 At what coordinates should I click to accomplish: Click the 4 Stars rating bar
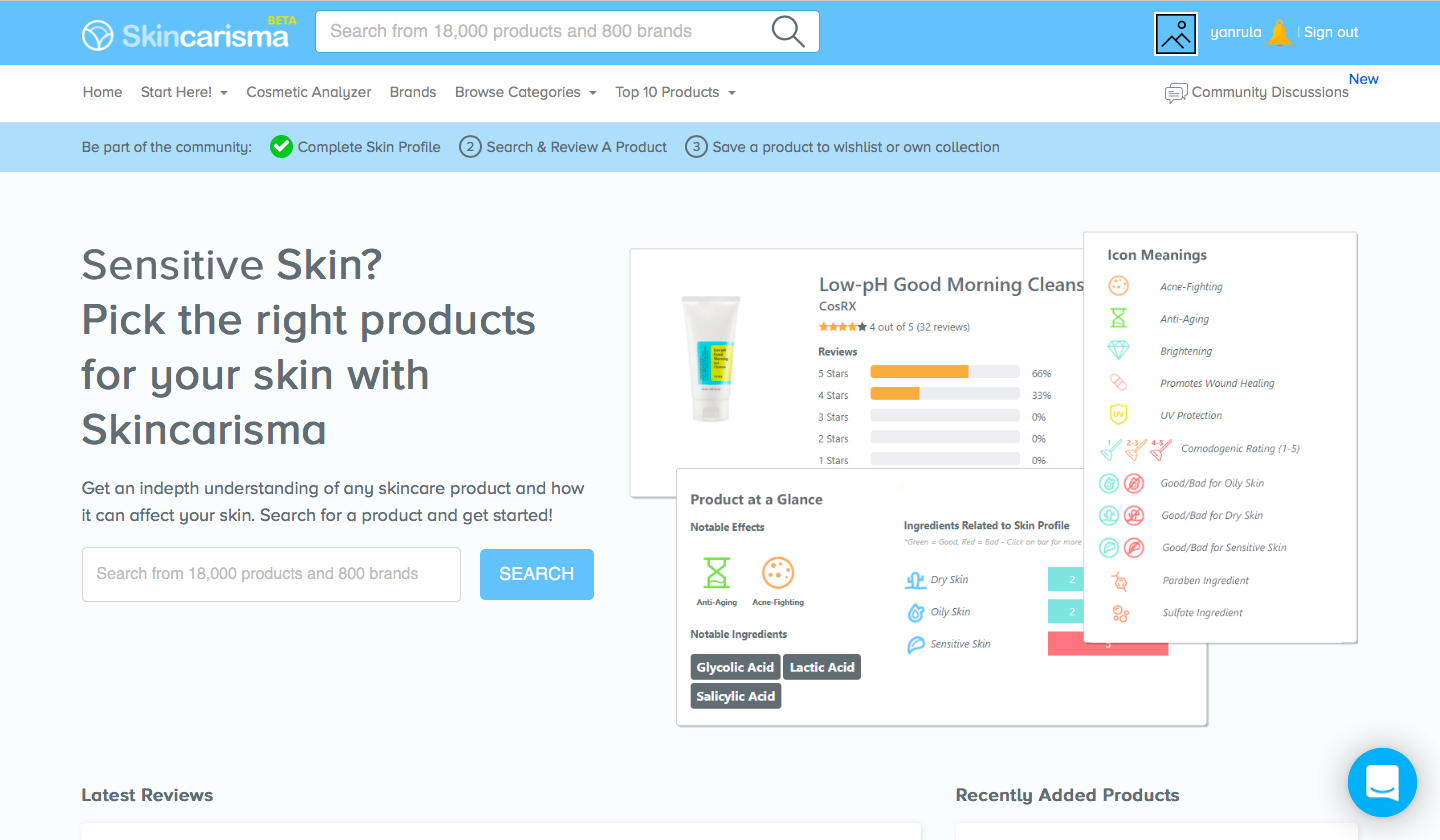coord(945,394)
